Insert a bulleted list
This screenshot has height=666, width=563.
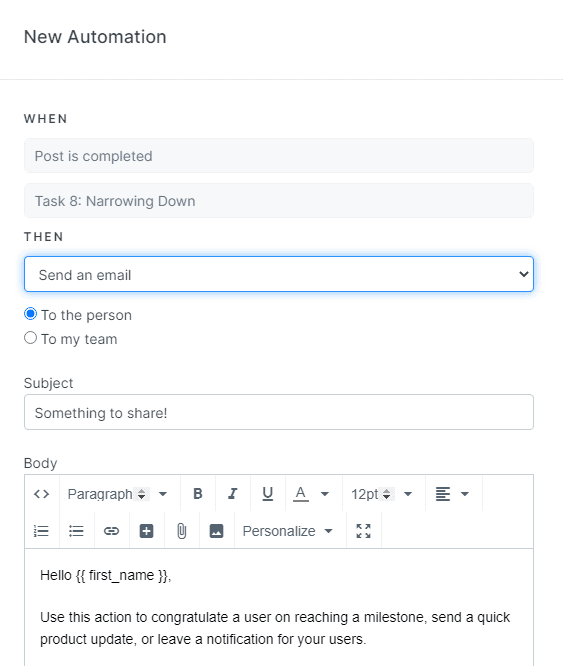coord(76,531)
